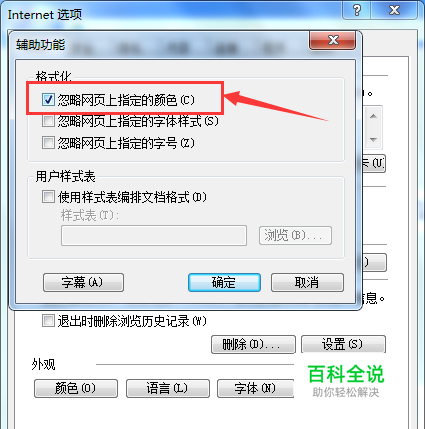
Task: Click the scrollbar down arrow
Action: coord(373,140)
